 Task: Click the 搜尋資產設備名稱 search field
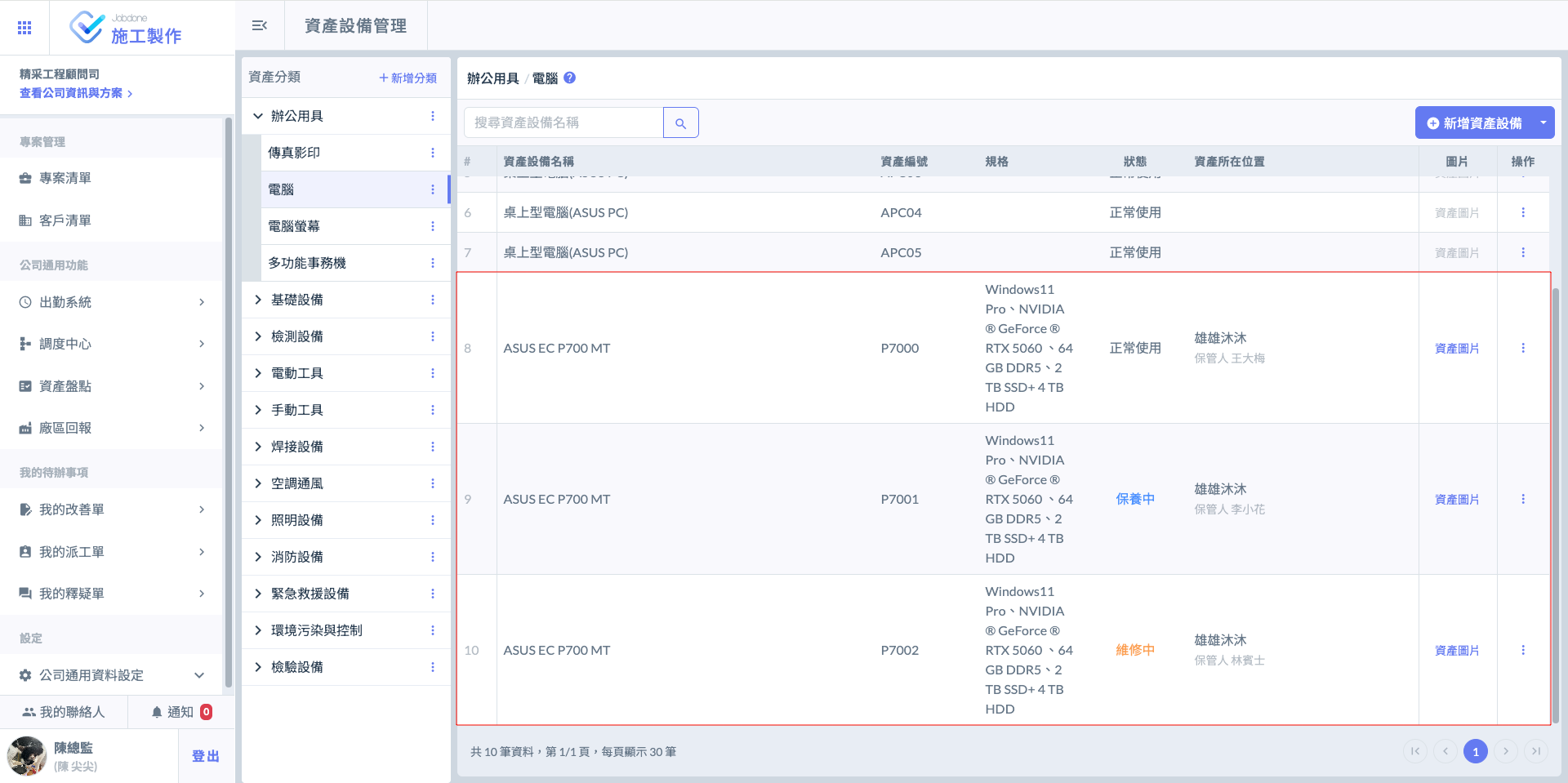click(x=563, y=122)
